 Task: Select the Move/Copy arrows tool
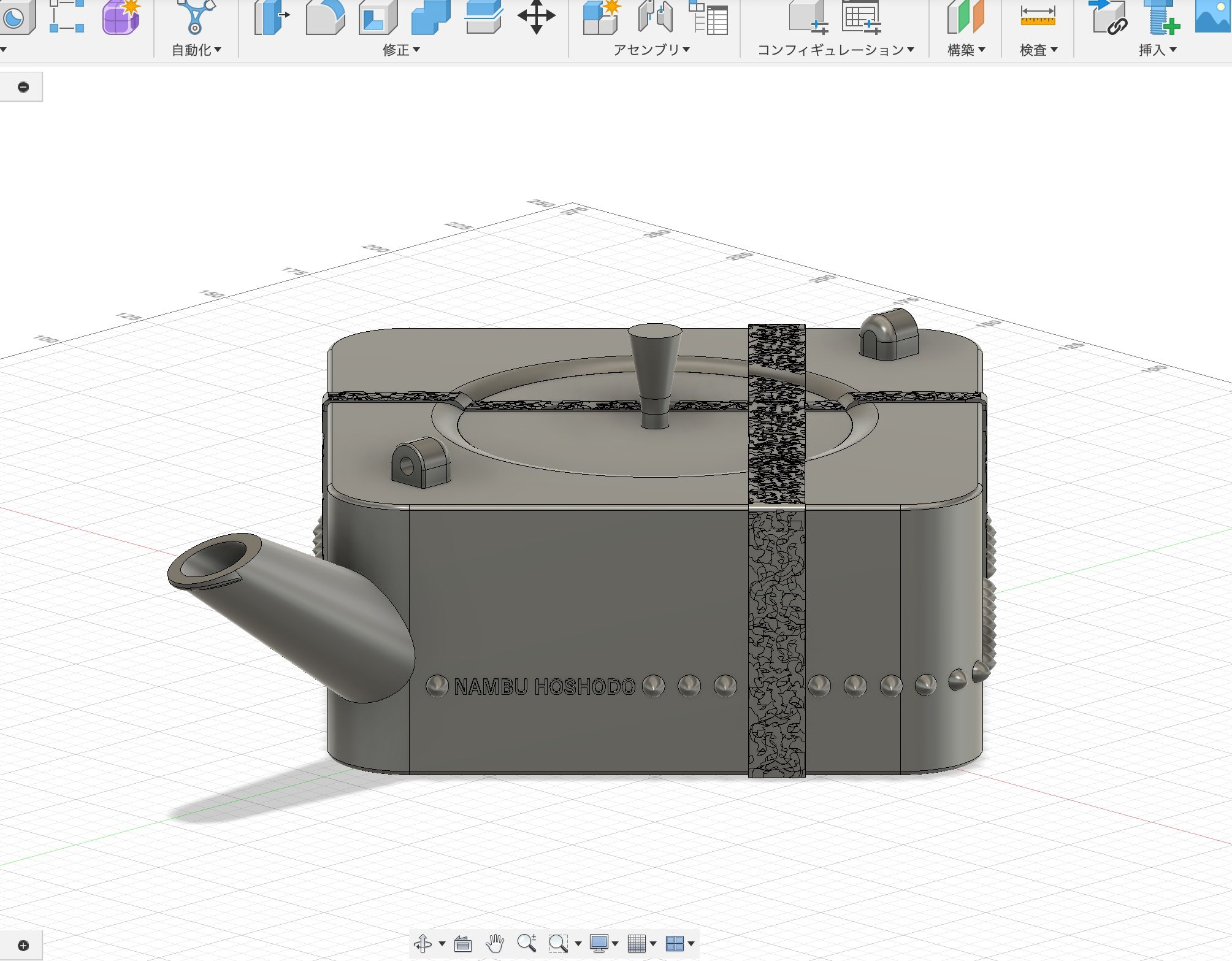pos(536,17)
